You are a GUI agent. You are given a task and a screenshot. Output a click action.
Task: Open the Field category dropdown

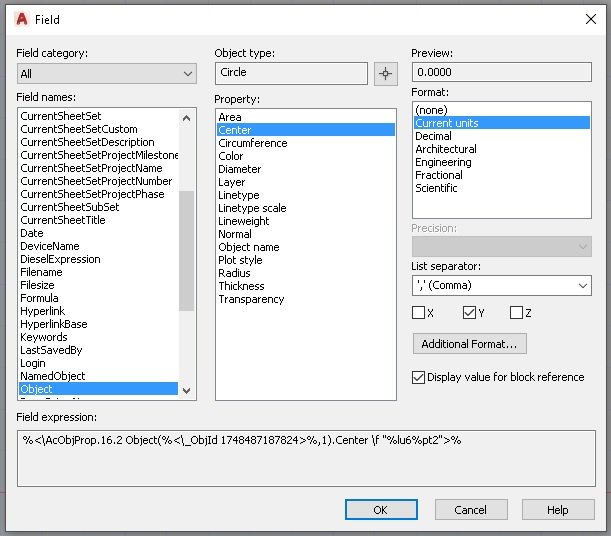point(107,74)
